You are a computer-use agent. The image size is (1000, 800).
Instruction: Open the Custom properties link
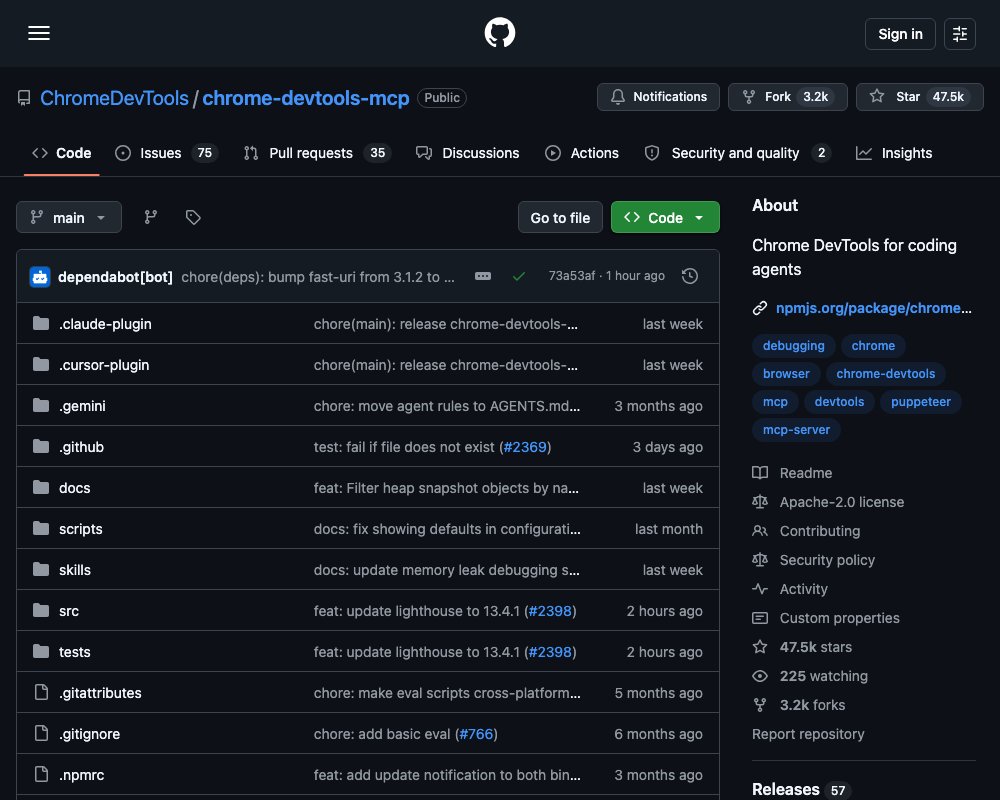click(x=826, y=618)
